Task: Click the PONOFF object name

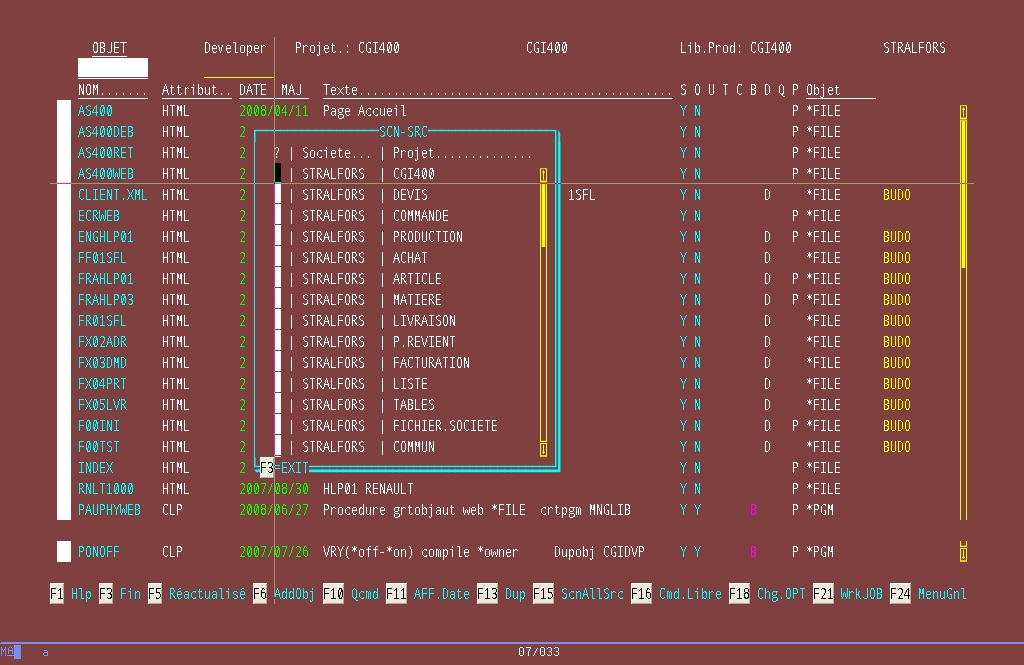Action: 99,552
